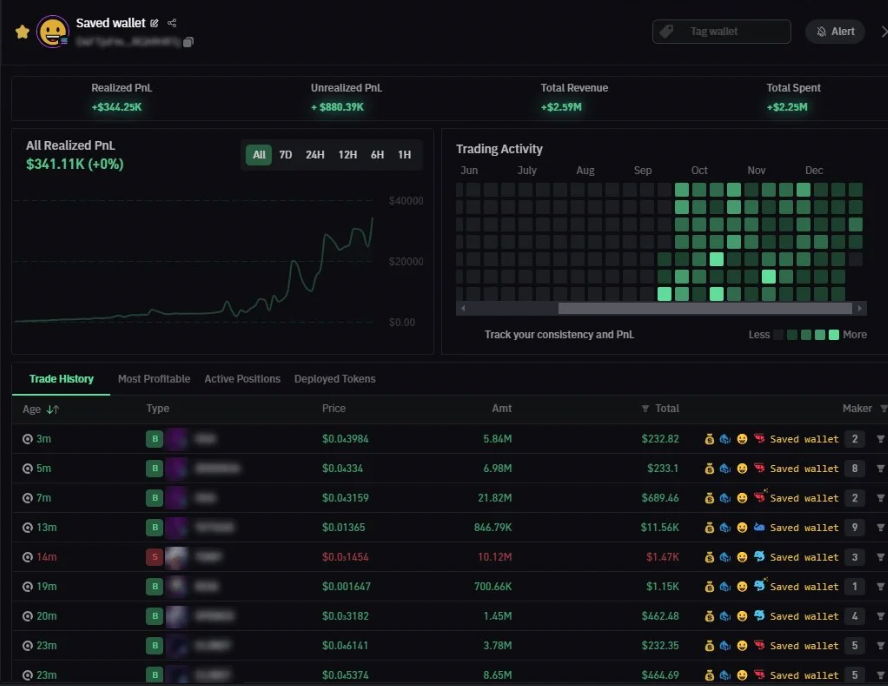888x686 pixels.
Task: Star the Saved wallet as favorite
Action: pos(21,31)
